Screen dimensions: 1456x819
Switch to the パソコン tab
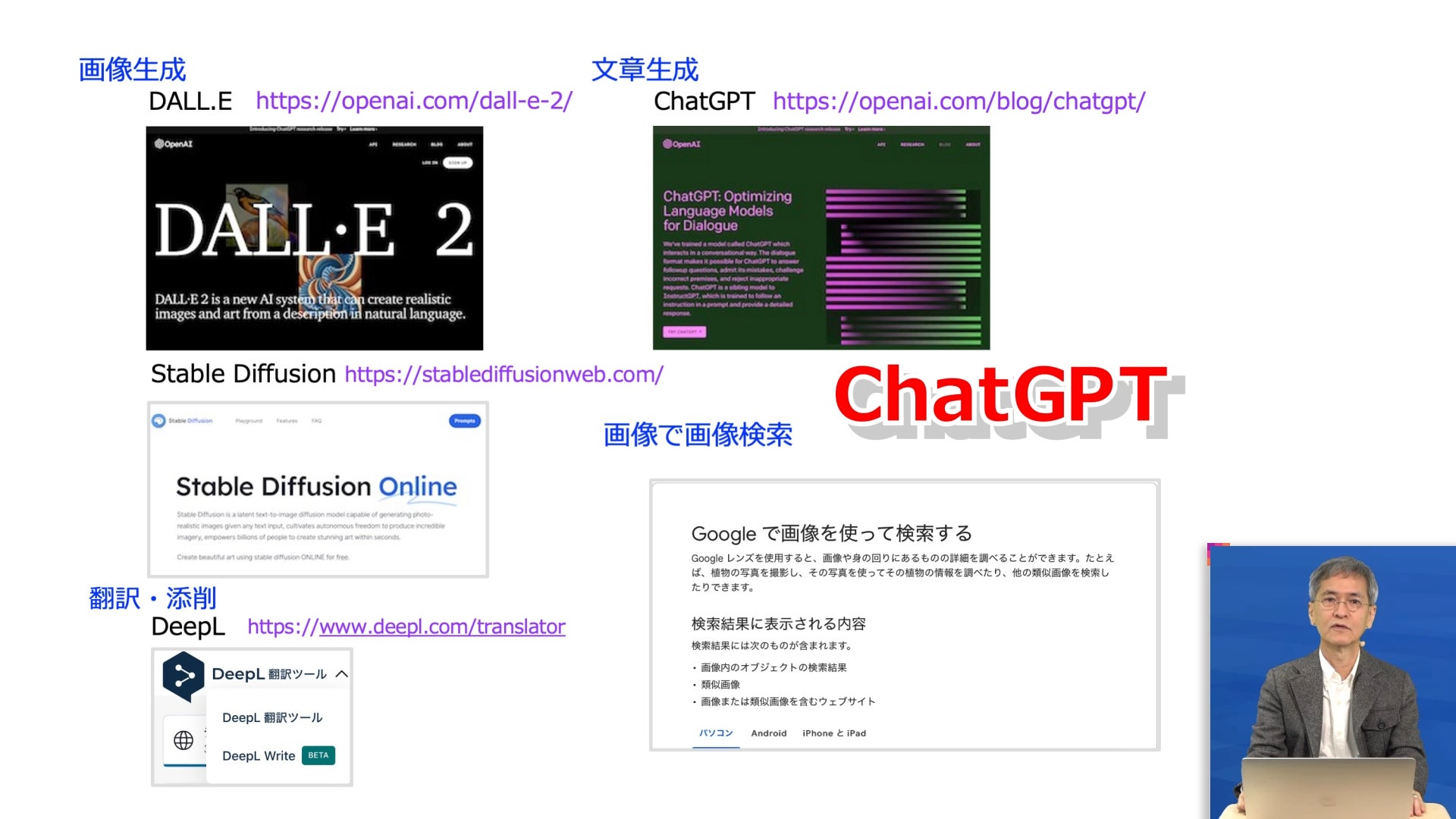click(x=716, y=733)
